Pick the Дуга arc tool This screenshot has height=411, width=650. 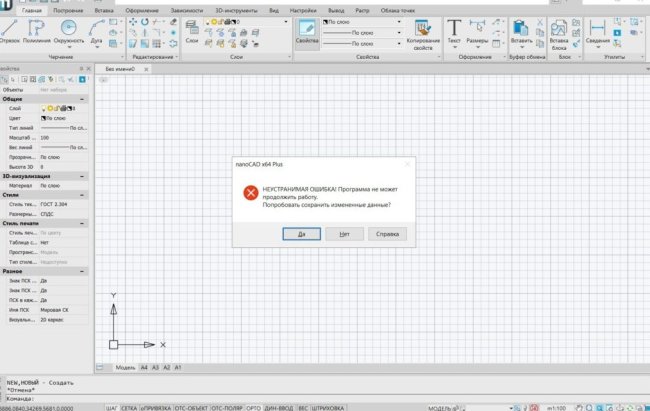98,30
